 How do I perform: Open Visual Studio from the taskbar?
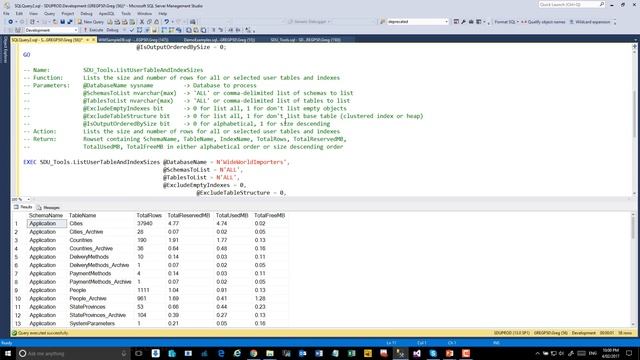[417, 353]
